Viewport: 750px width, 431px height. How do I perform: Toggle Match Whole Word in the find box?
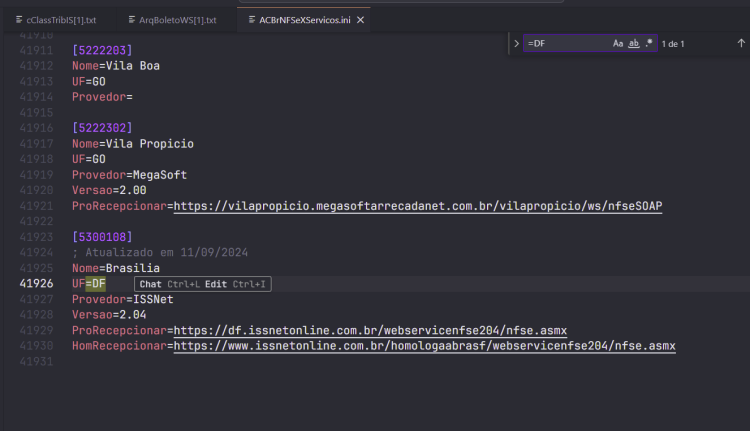pos(634,44)
